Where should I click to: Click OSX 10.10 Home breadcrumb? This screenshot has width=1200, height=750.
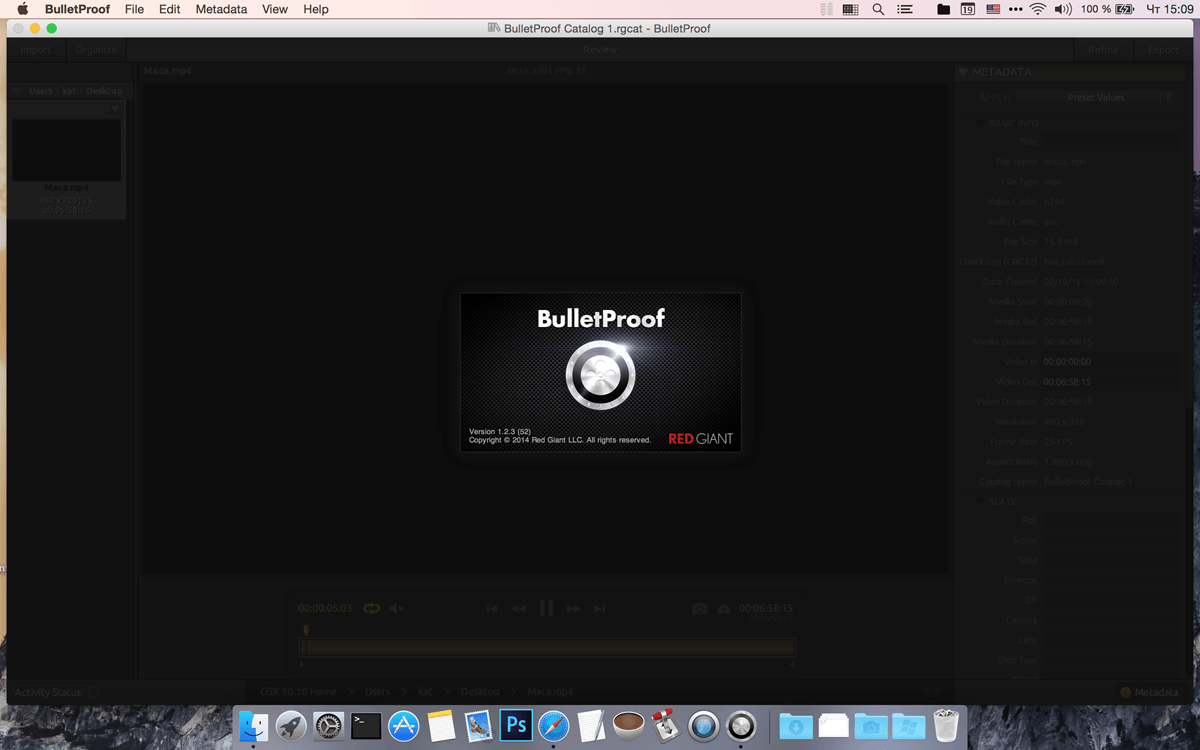pos(296,692)
